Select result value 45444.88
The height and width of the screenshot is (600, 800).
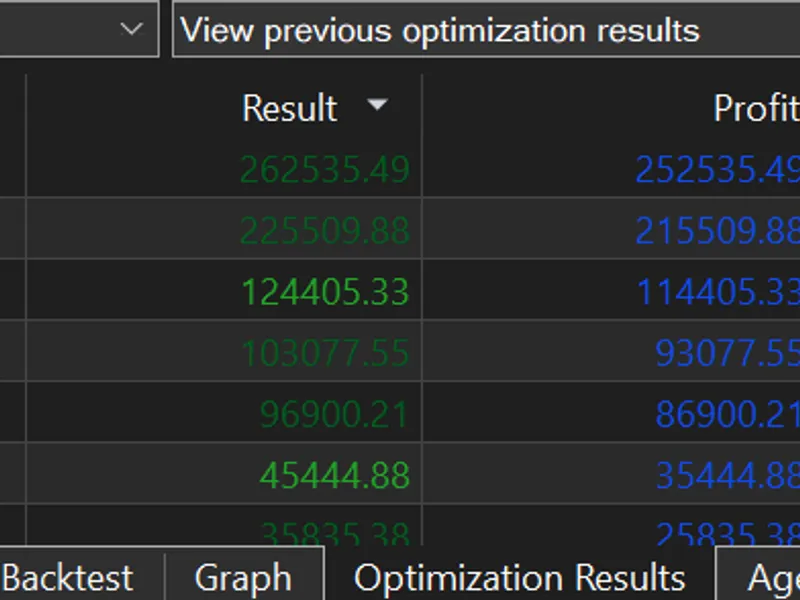334,476
